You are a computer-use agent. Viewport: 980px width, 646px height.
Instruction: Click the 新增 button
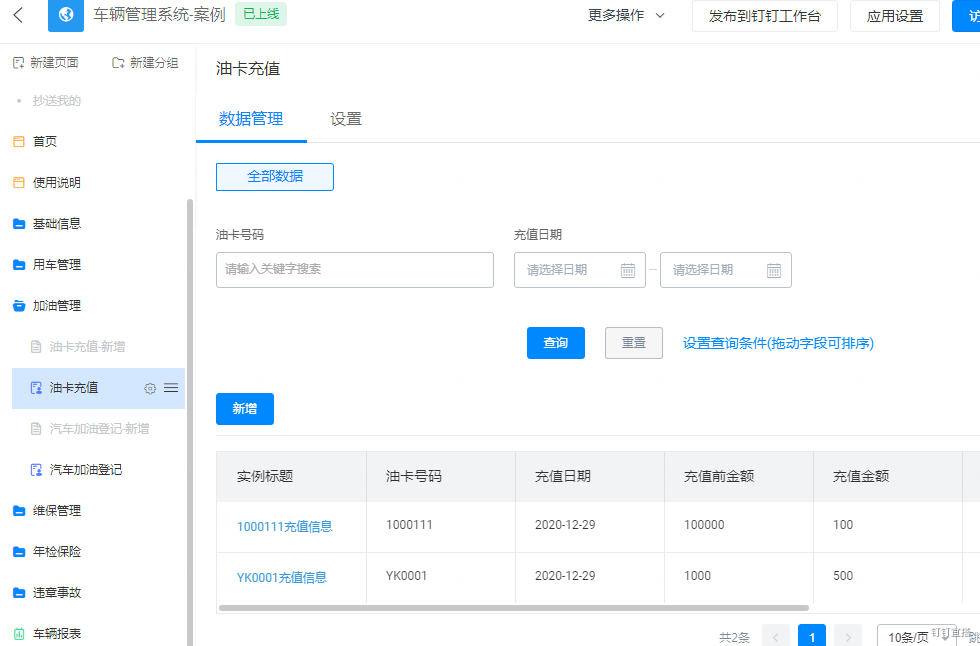(x=245, y=409)
